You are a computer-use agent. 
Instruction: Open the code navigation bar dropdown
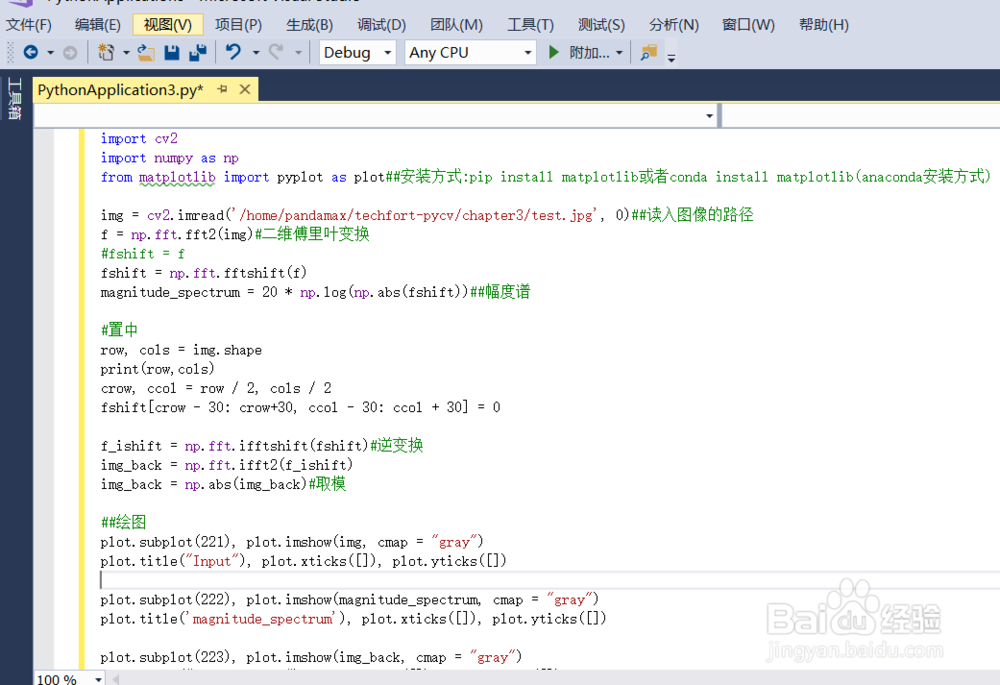(709, 116)
